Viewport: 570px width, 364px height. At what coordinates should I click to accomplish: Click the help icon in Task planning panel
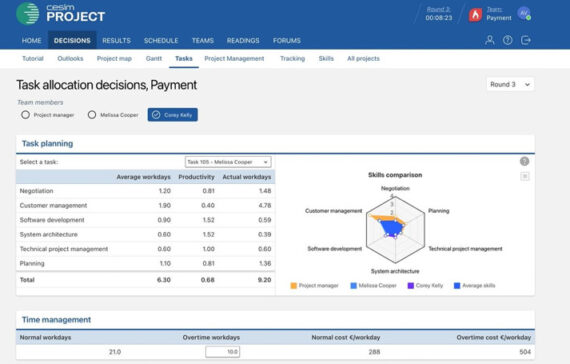[524, 161]
